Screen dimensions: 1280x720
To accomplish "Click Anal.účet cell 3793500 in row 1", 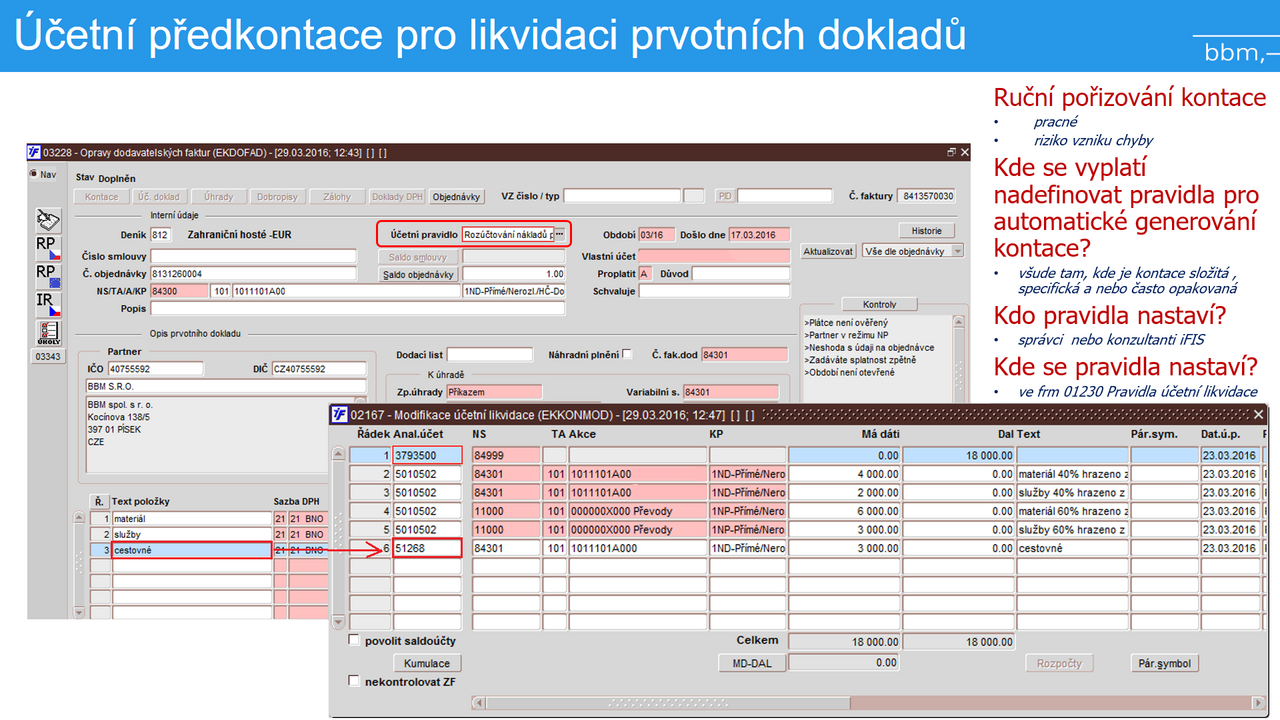I will pos(427,455).
